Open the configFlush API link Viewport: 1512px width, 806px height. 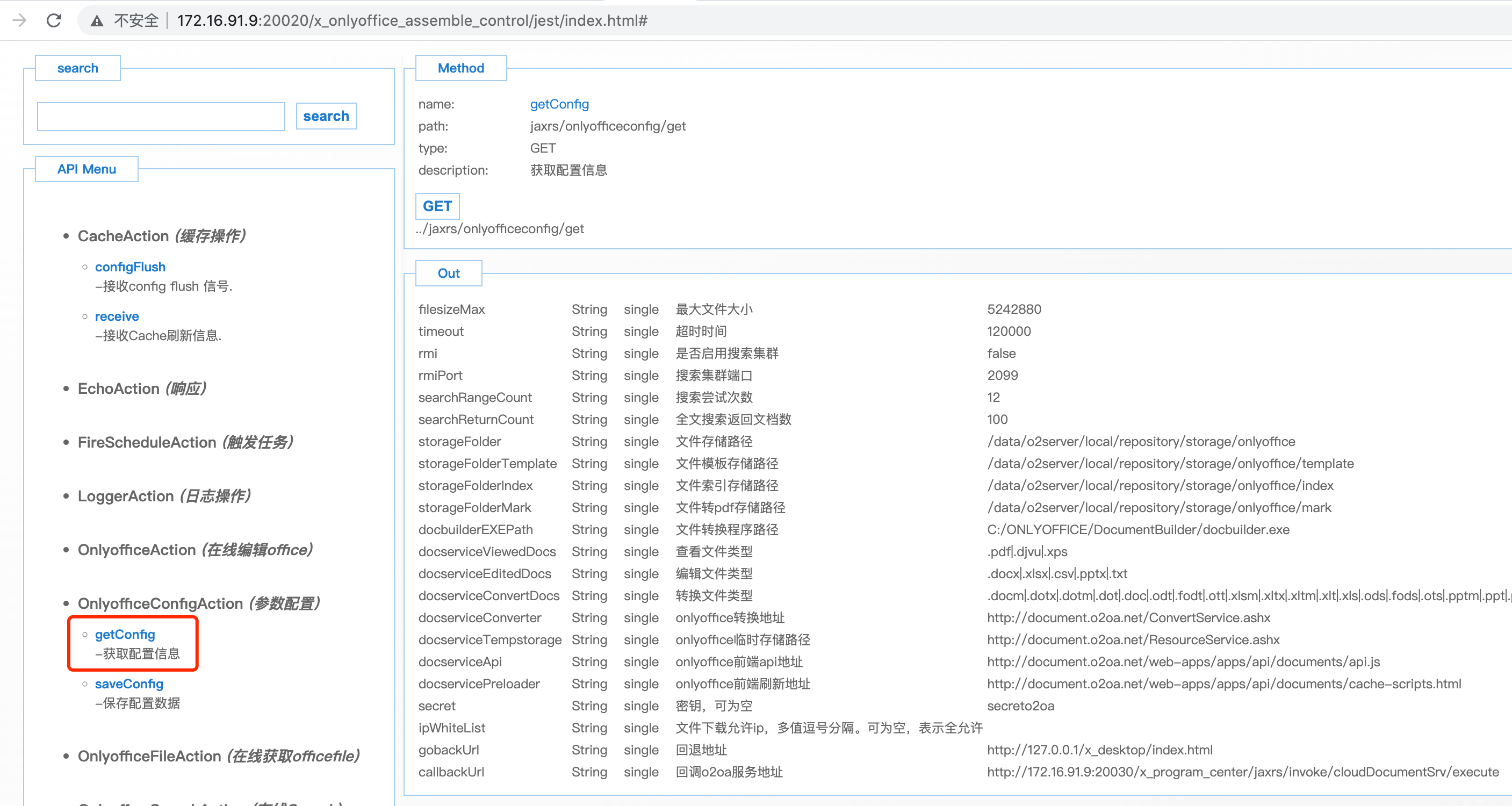coord(129,267)
